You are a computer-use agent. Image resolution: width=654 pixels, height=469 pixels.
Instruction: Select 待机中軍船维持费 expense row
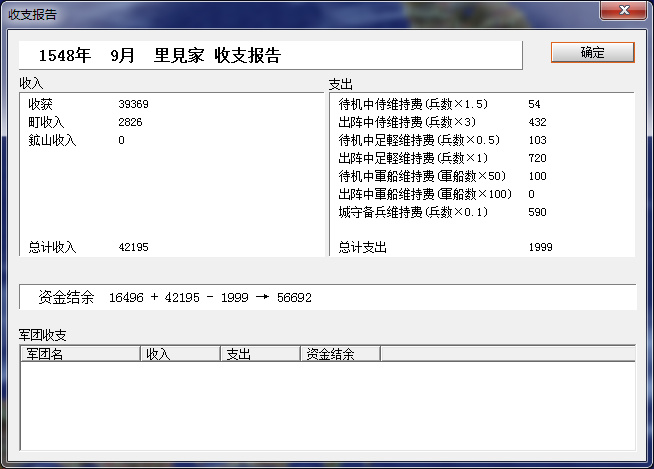tap(442, 176)
